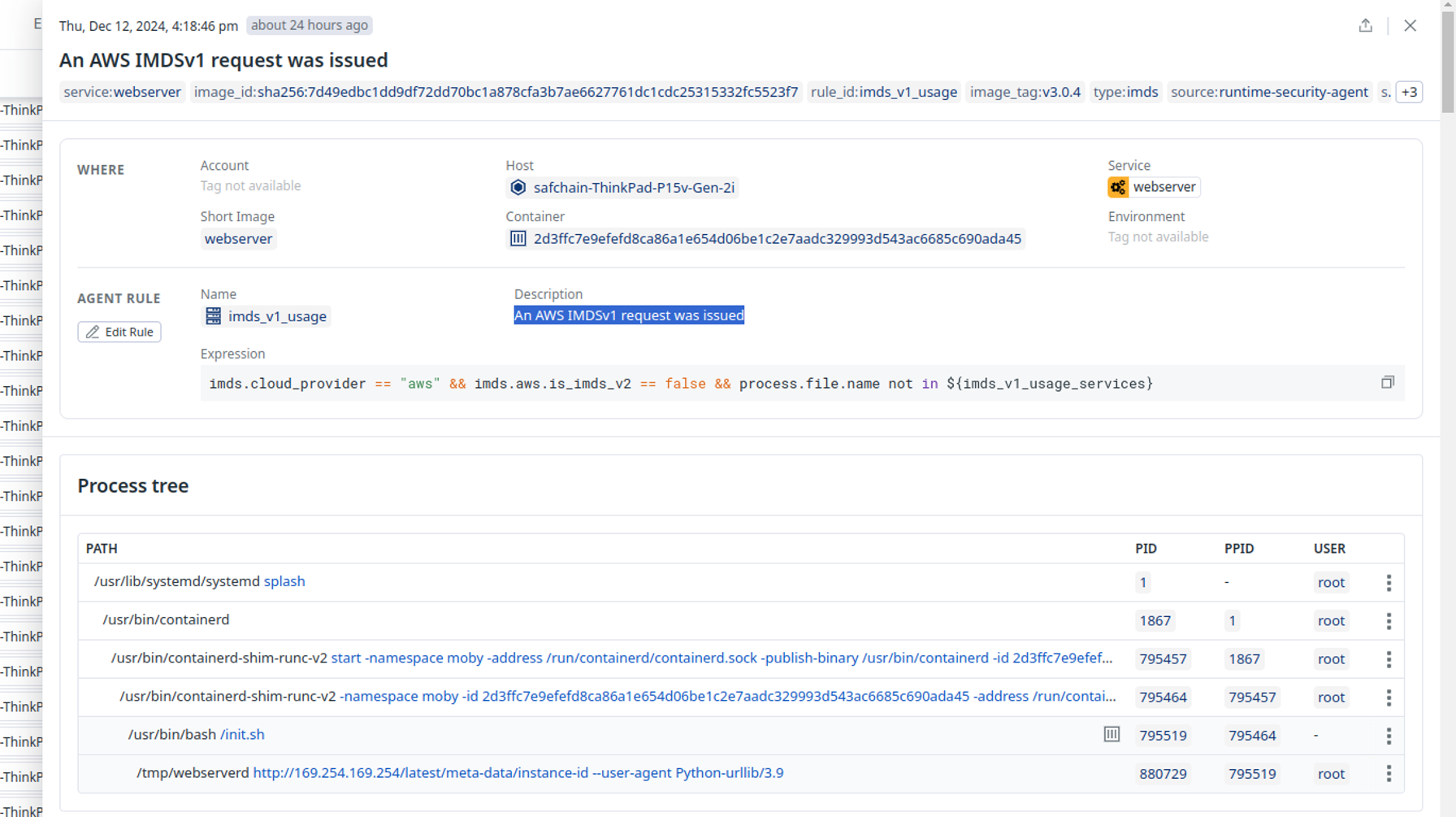Click the safchain-ThinkPad-P15v-Gen-2i host link
The image size is (1456, 817).
coord(635,187)
